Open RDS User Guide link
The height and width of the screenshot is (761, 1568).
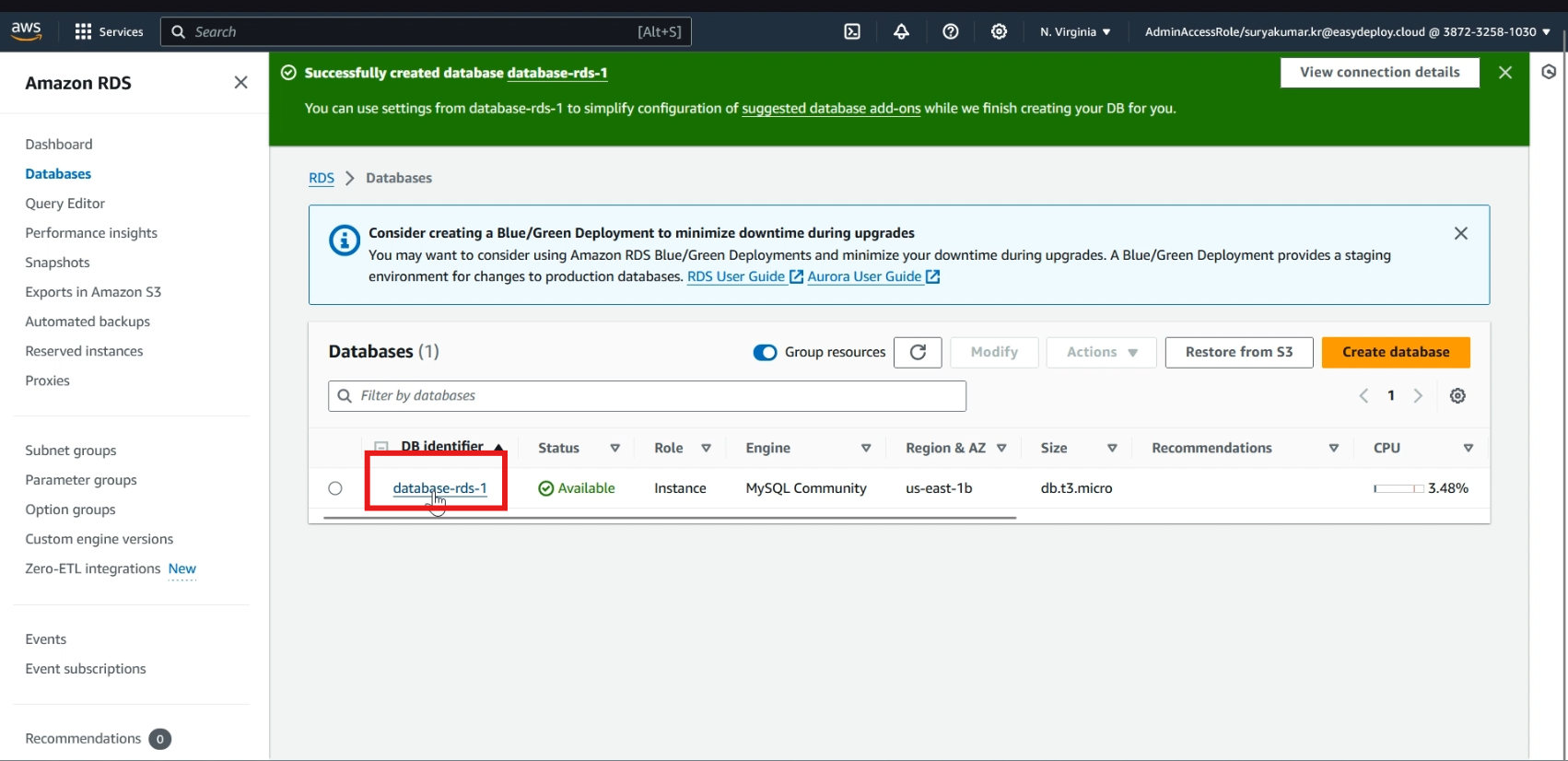744,276
